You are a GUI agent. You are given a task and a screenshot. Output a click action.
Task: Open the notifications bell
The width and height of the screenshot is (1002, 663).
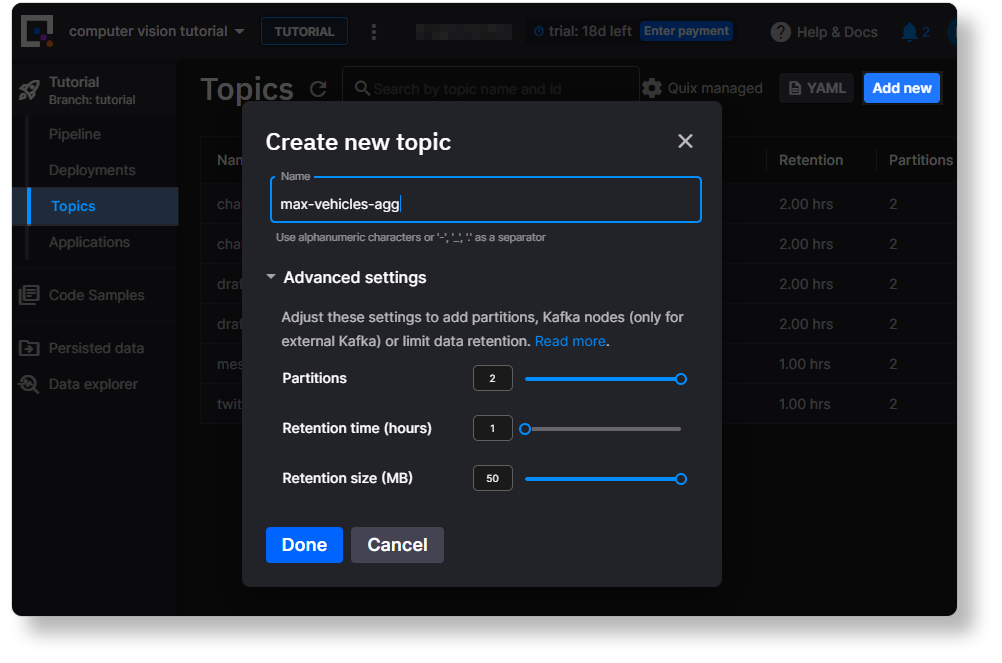(909, 32)
